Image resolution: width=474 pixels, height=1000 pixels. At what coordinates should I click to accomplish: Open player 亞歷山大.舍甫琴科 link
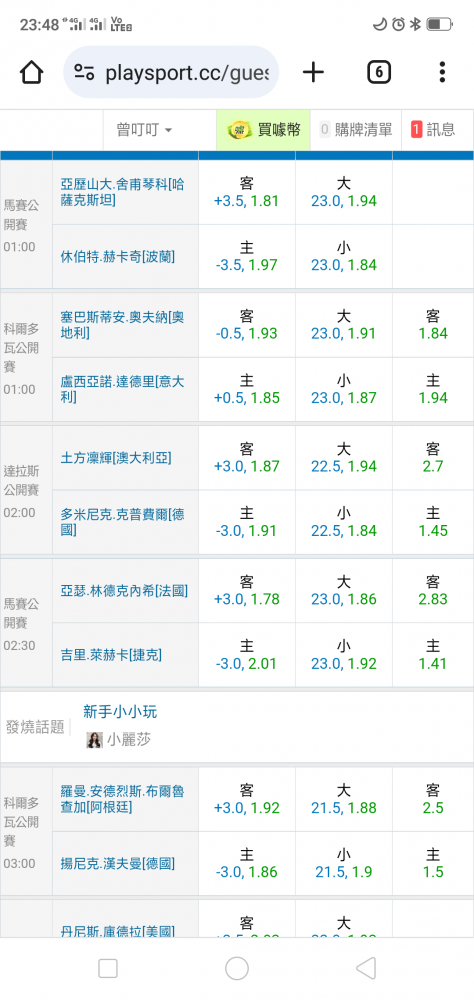[122, 193]
